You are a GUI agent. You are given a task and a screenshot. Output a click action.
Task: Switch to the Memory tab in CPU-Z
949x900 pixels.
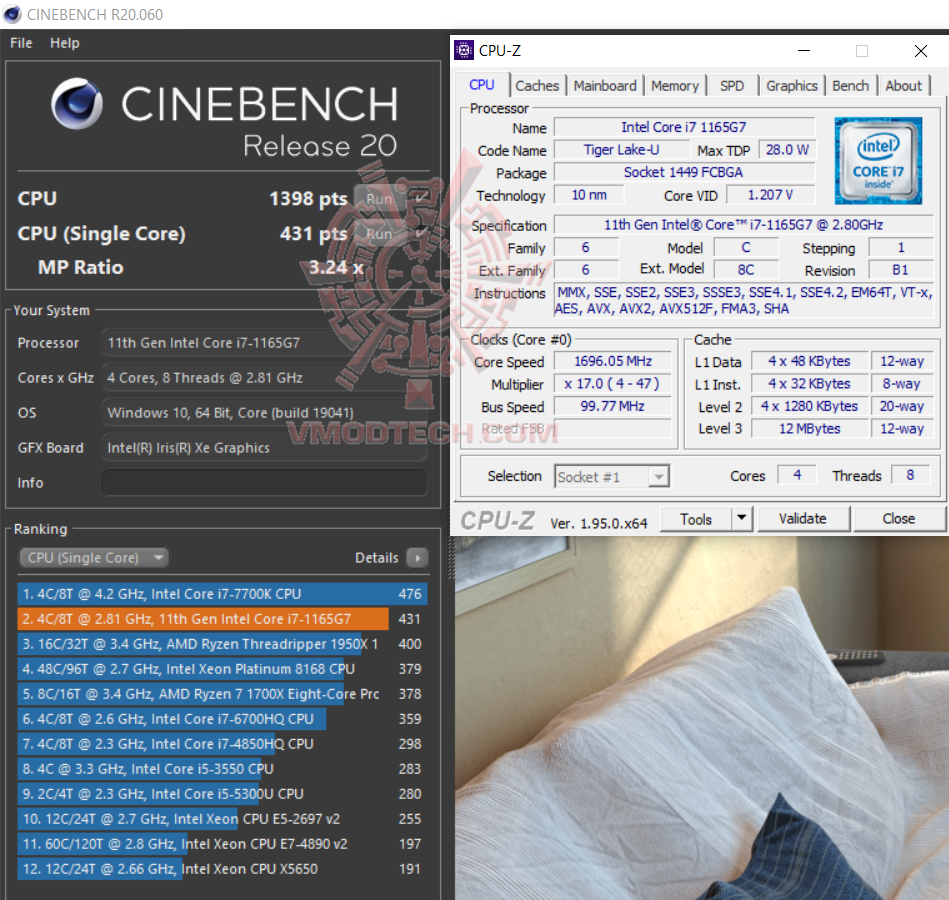675,86
